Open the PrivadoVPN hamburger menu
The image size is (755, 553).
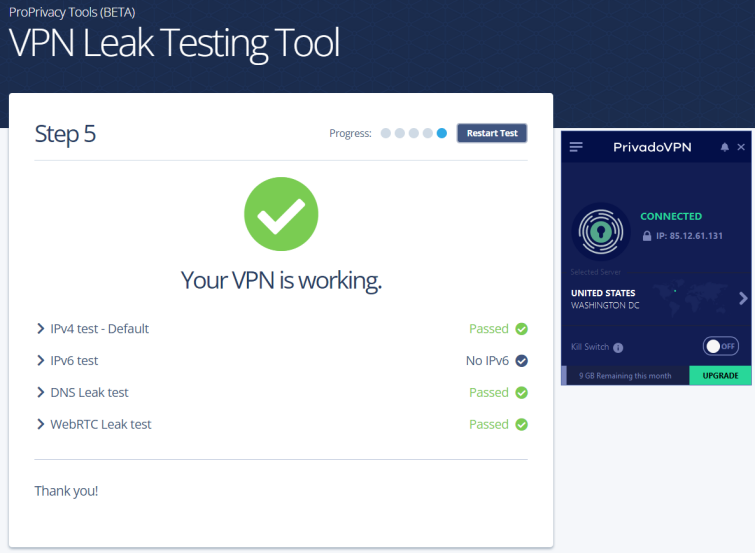coord(576,147)
